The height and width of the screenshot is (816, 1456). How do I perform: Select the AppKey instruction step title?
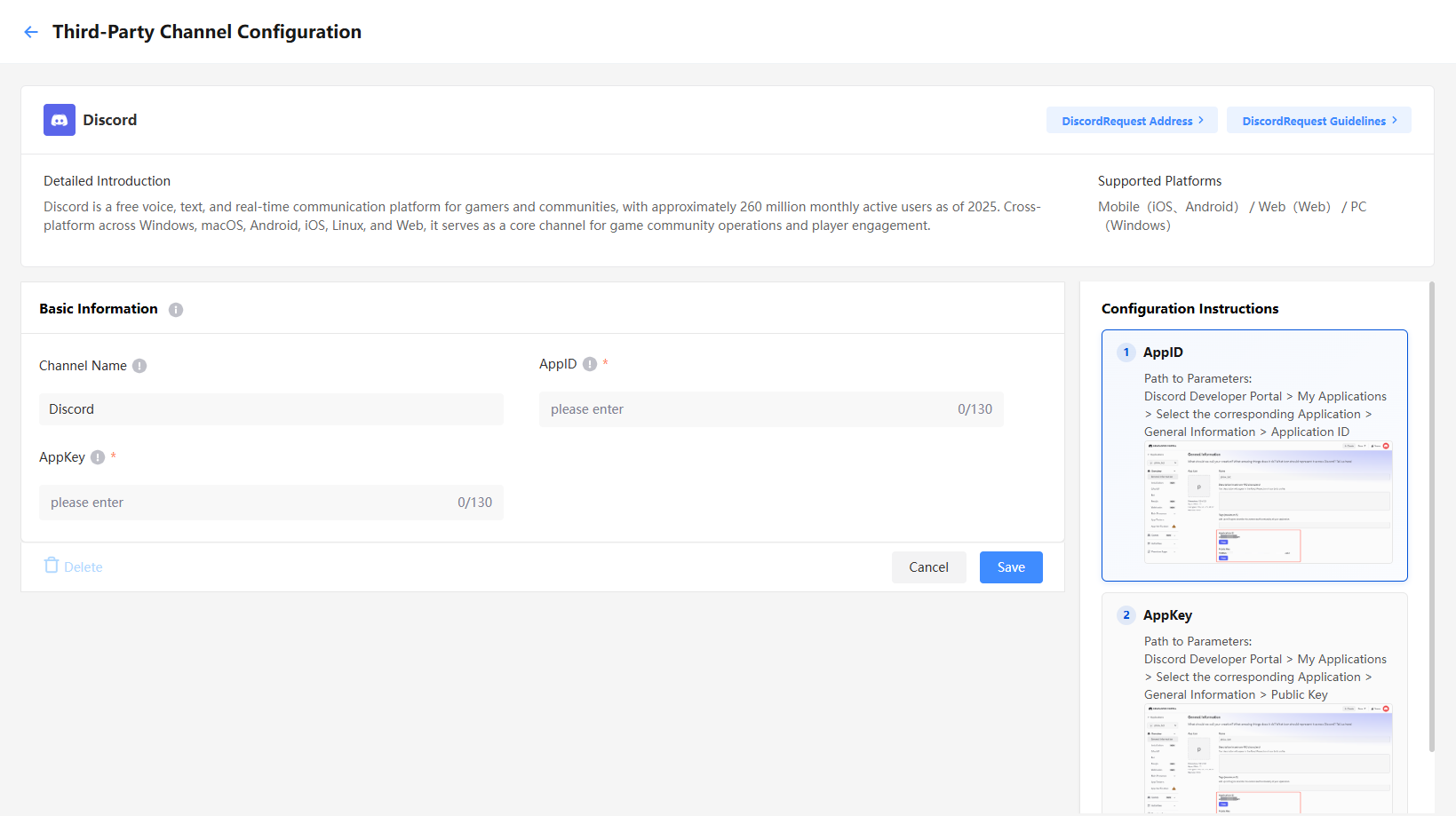tap(1167, 615)
